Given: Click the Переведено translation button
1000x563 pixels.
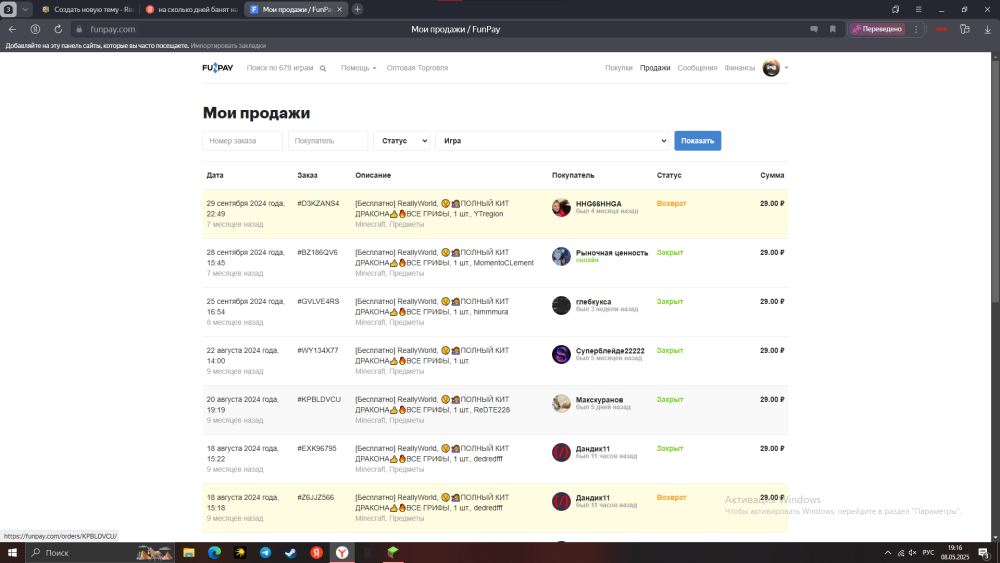Looking at the screenshot, I should point(878,29).
